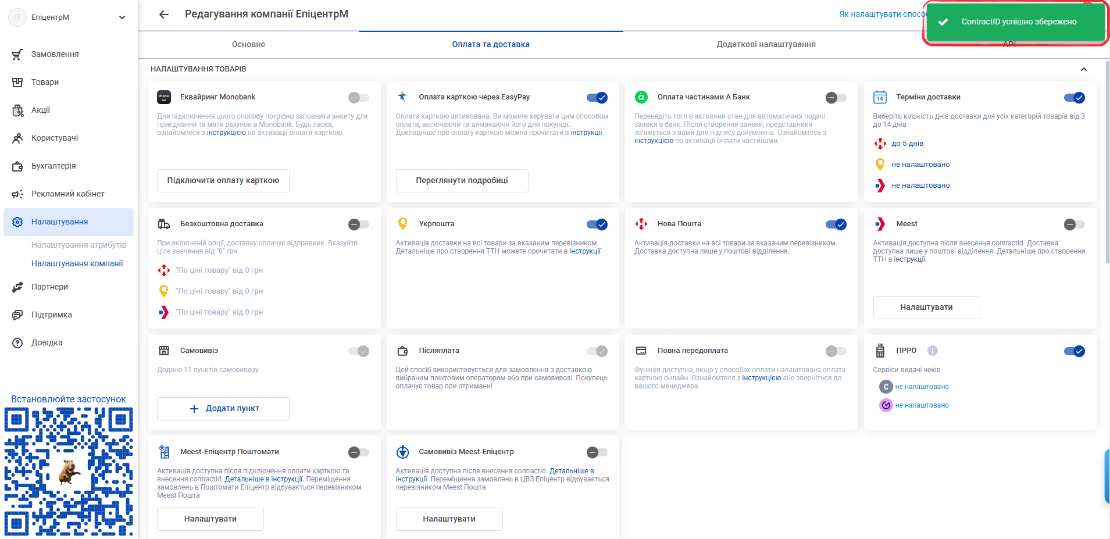Image resolution: width=1110 pixels, height=539 pixels.
Task: Open Інструкції link in the Укрпошта card
Action: coord(586,251)
